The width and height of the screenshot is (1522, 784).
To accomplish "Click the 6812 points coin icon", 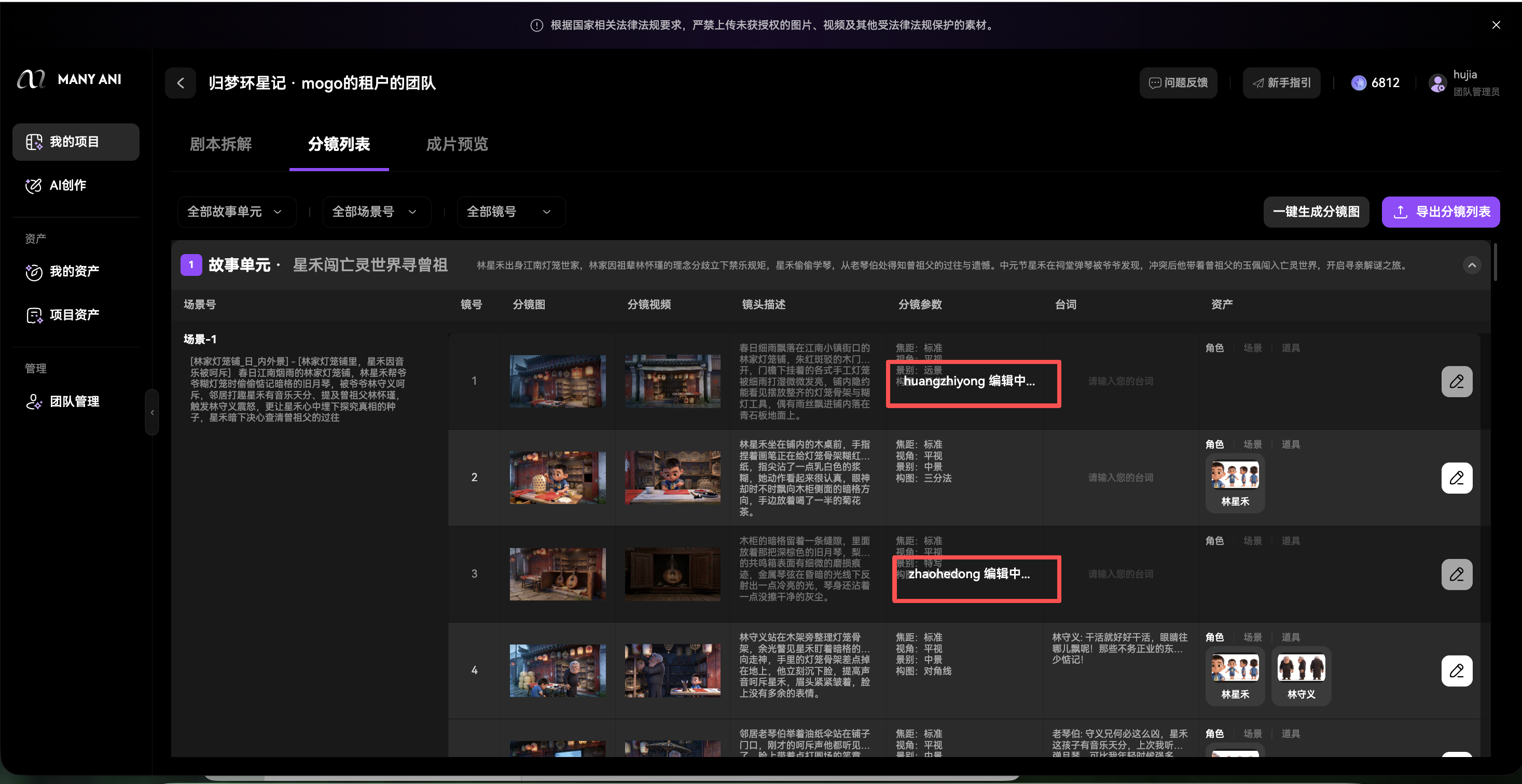I will (x=1359, y=82).
